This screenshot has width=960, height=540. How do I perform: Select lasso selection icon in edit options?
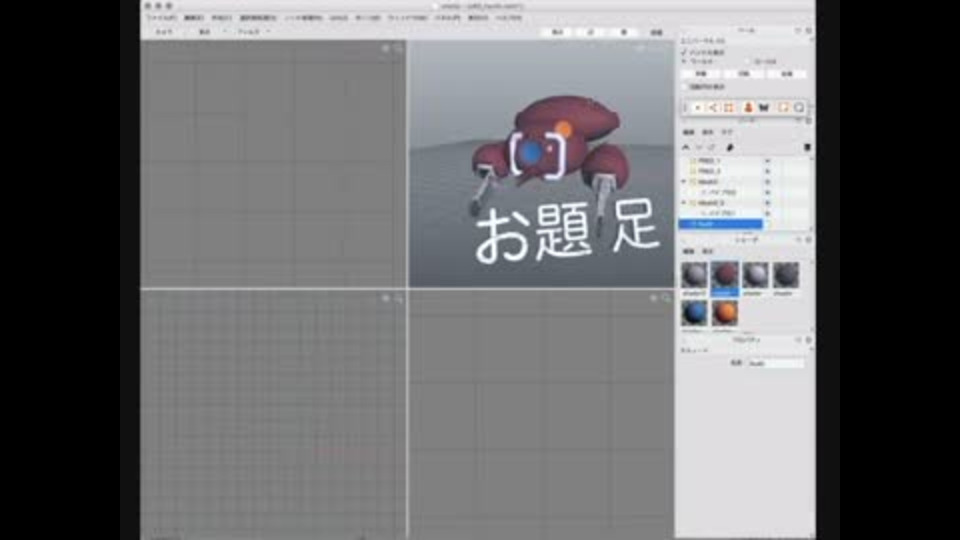pyautogui.click(x=799, y=108)
